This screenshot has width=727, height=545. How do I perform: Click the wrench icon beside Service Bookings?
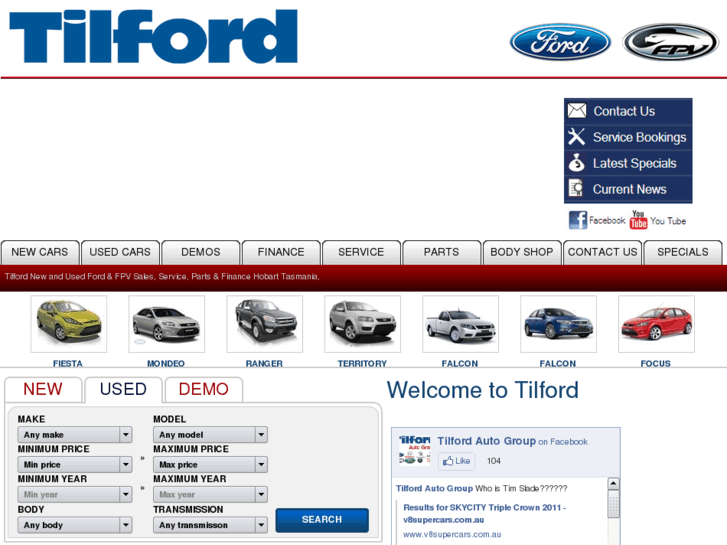click(576, 137)
